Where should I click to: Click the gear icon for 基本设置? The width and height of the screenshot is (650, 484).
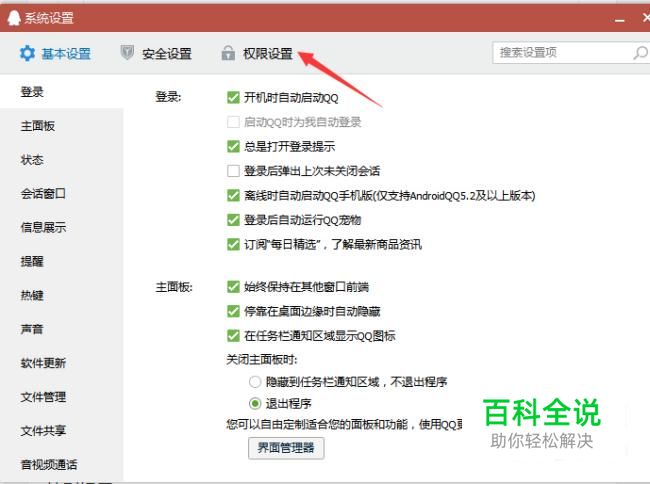(x=27, y=53)
